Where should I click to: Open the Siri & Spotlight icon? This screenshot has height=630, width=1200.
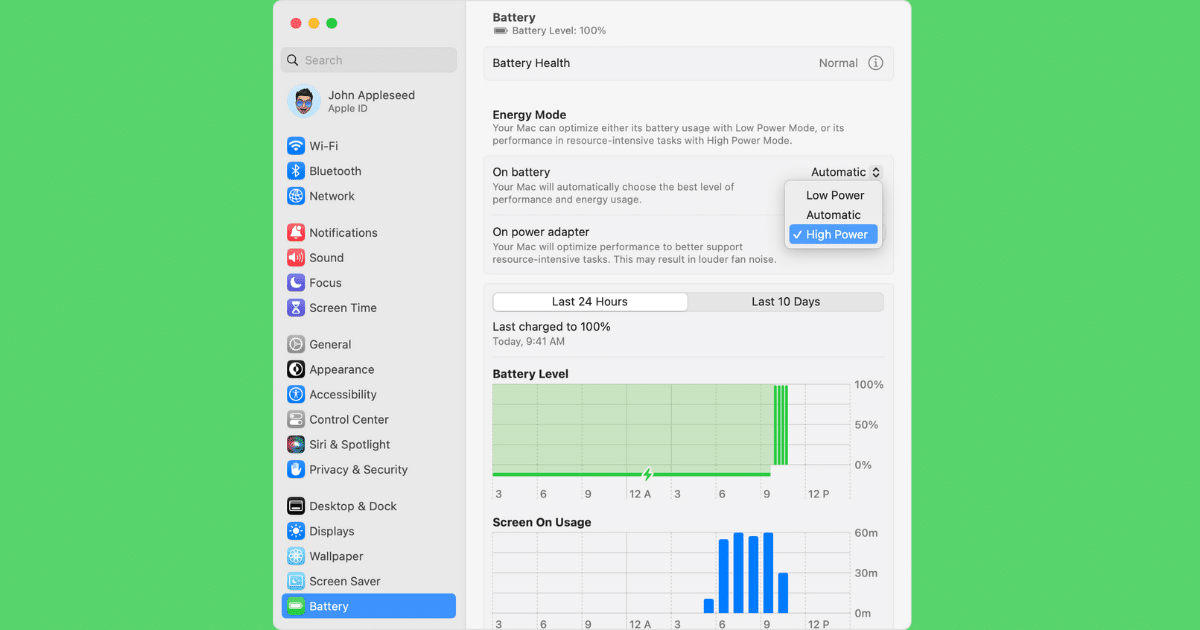[x=296, y=444]
